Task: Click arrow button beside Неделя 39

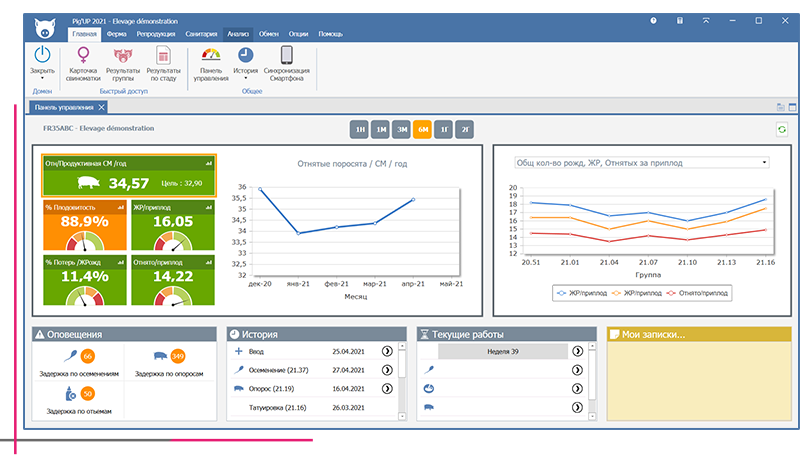Action: [x=577, y=352]
